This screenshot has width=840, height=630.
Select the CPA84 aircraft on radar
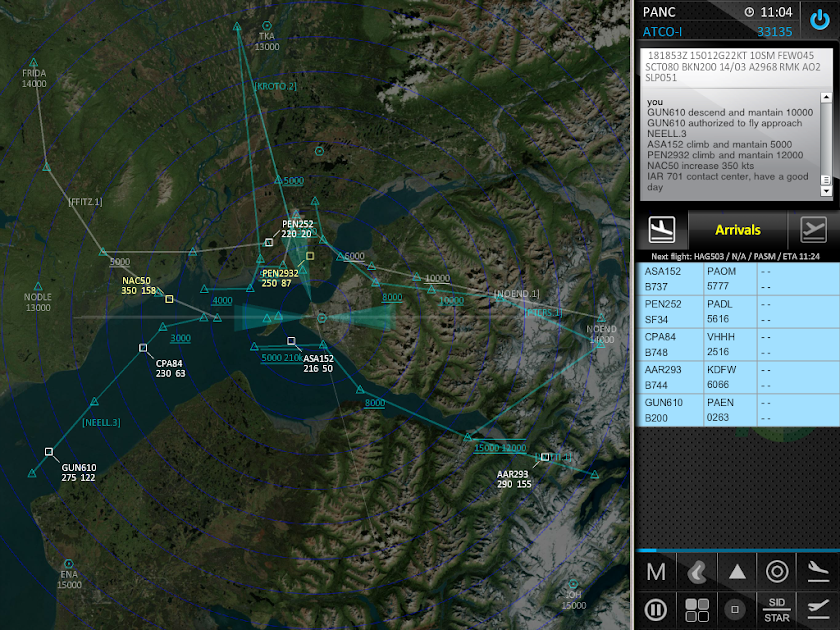143,348
